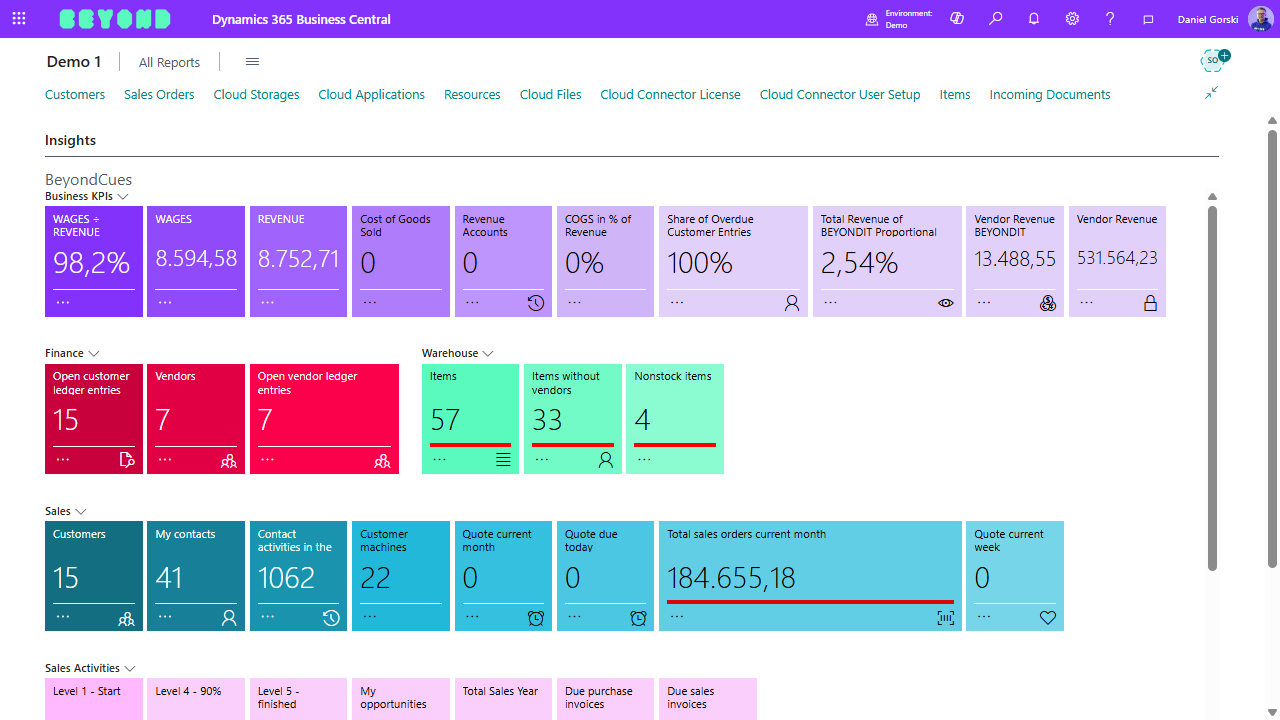Open the app launcher waffle icon
1280x720 pixels.
19,19
